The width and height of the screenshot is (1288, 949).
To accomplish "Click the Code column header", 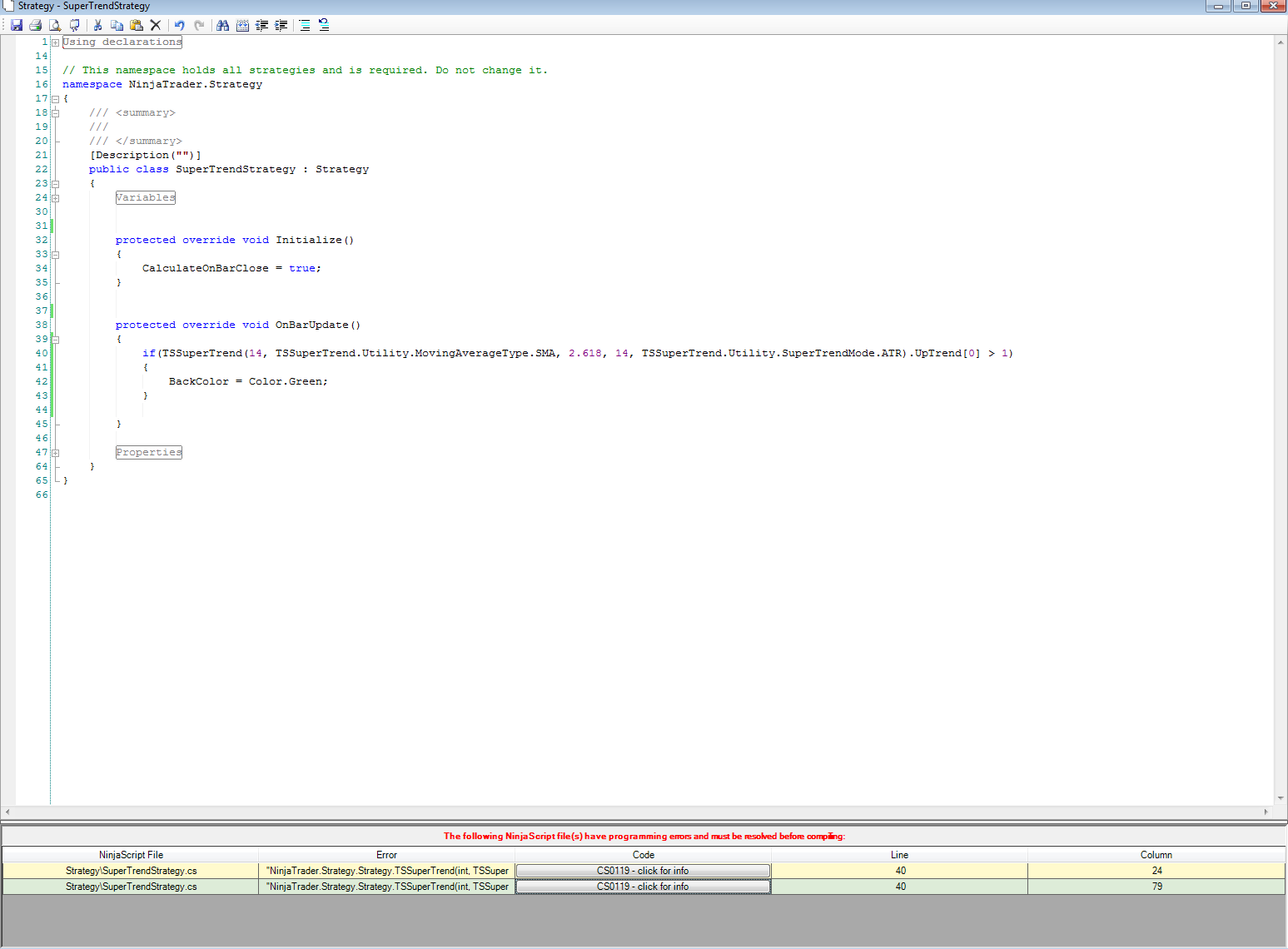I will (x=643, y=855).
